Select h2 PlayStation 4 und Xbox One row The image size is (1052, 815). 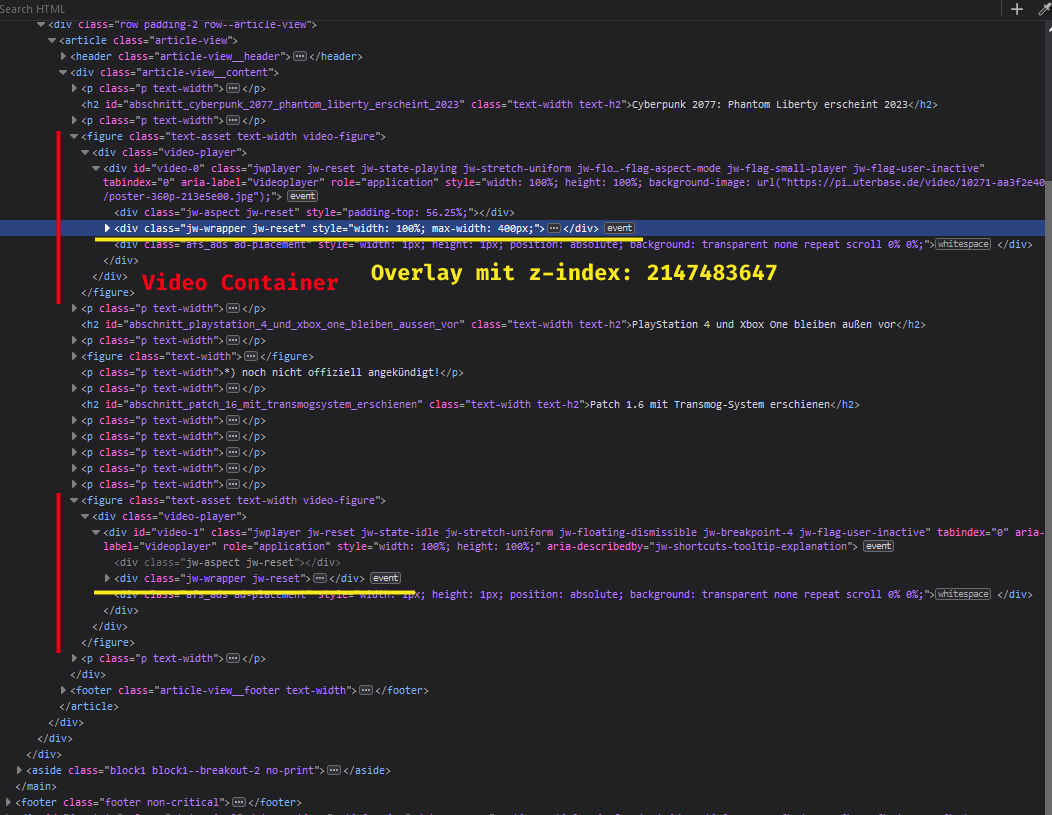point(503,325)
